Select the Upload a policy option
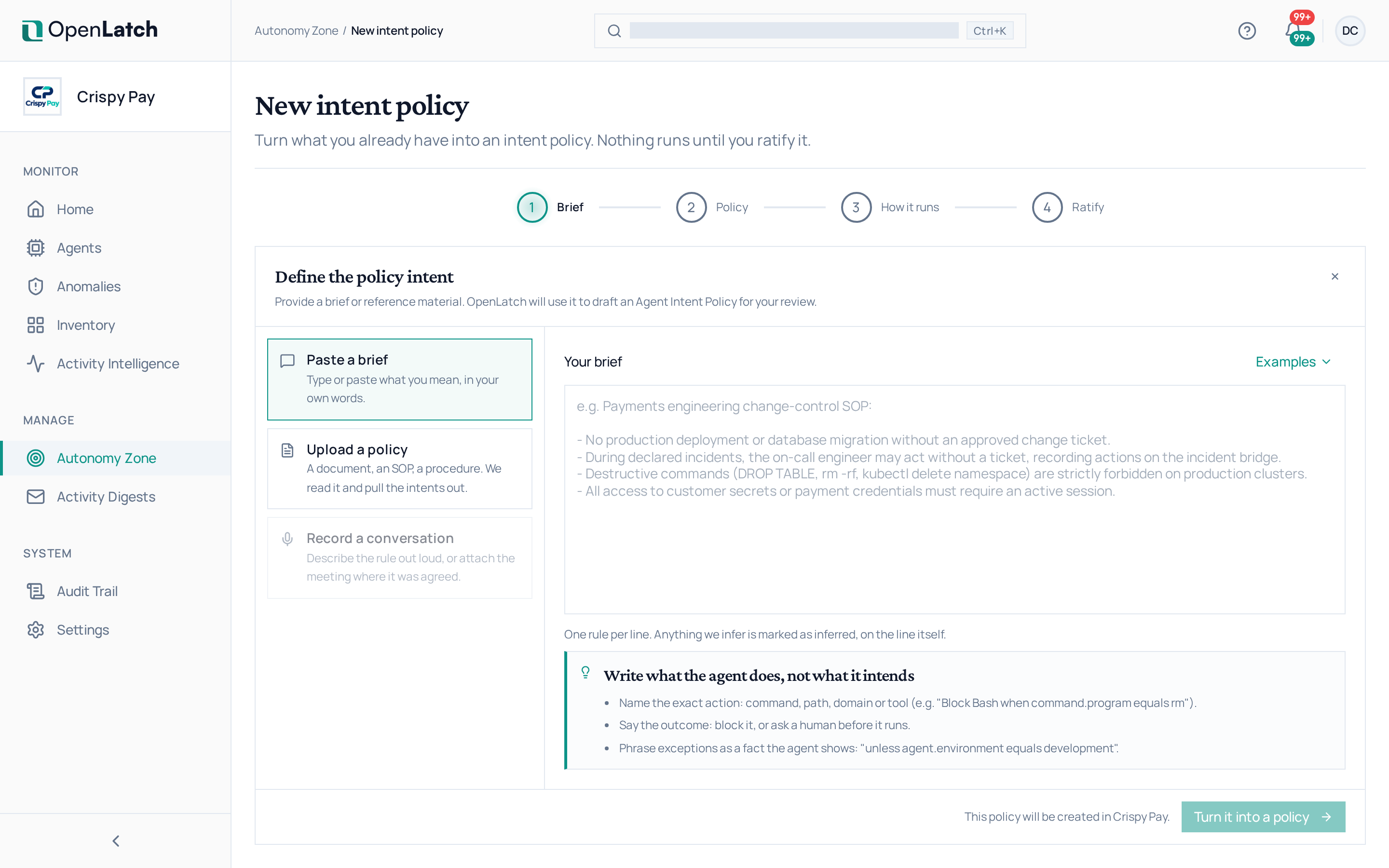1389x868 pixels. pyautogui.click(x=399, y=468)
